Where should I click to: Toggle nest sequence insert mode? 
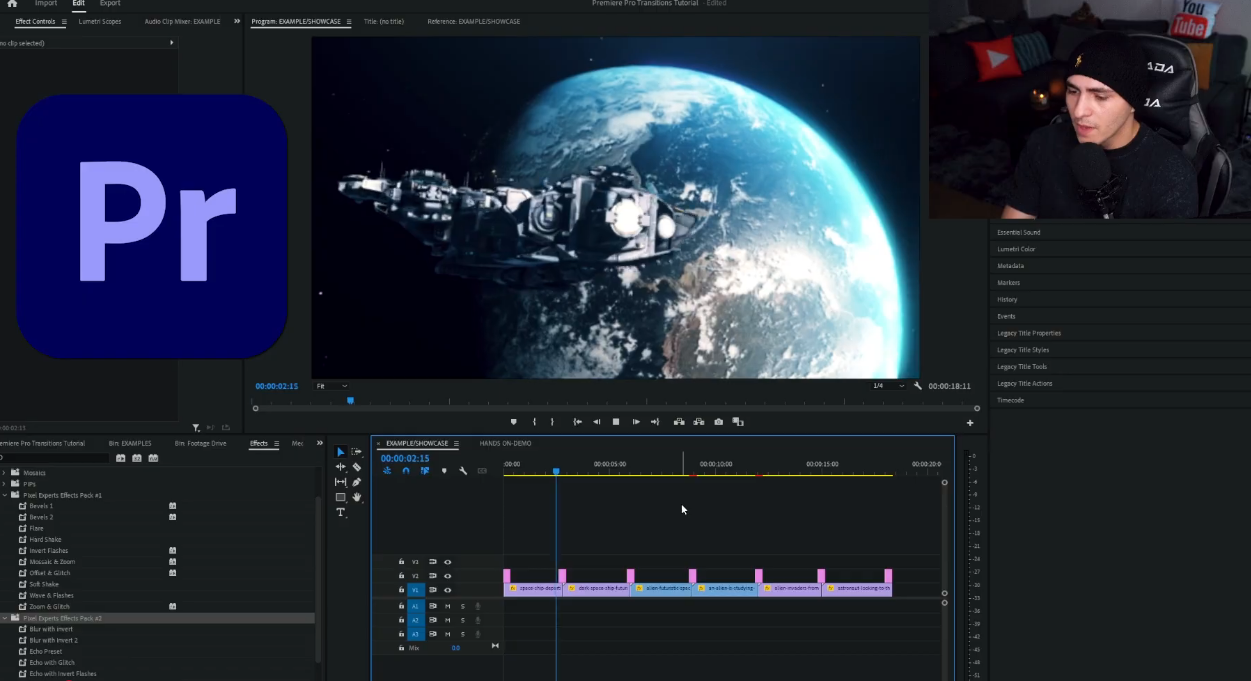pyautogui.click(x=387, y=471)
